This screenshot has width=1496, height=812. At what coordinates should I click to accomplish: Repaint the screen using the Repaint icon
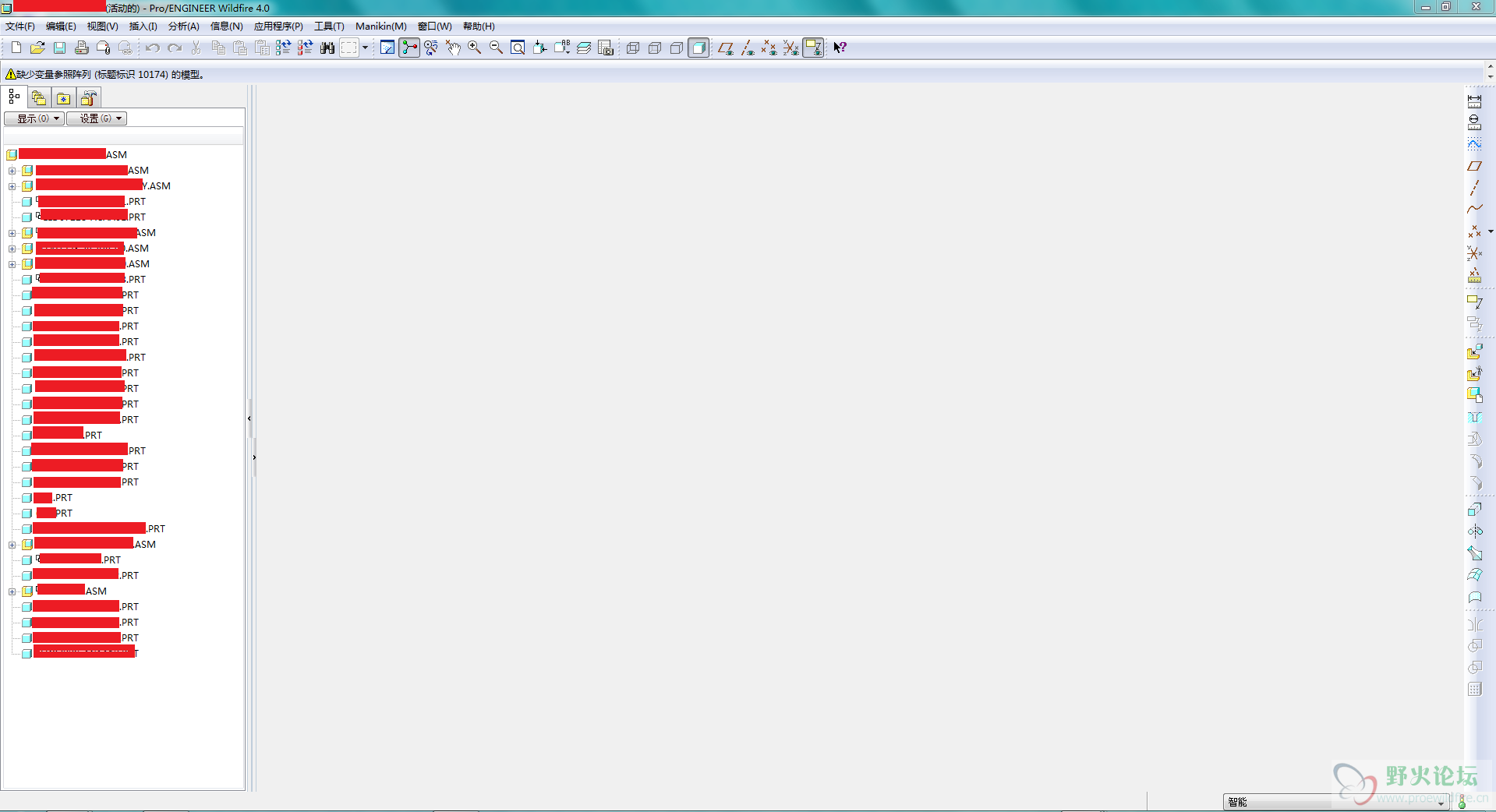[x=387, y=48]
